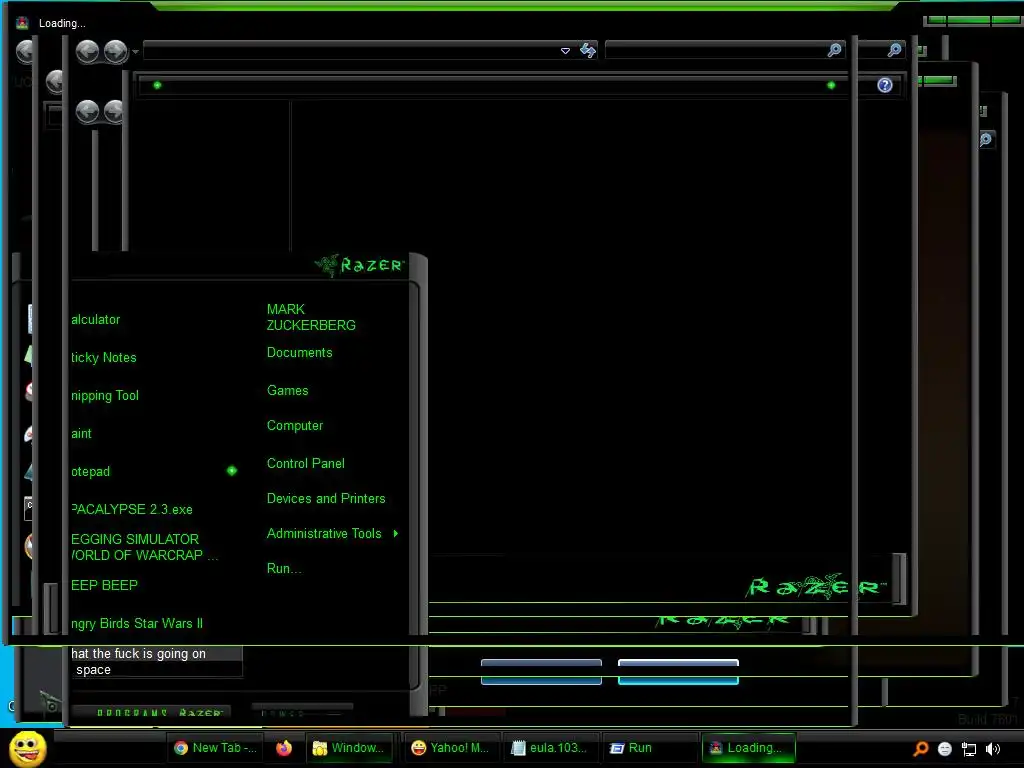Click the front window Back arrow
The image size is (1024, 768).
coord(87,51)
